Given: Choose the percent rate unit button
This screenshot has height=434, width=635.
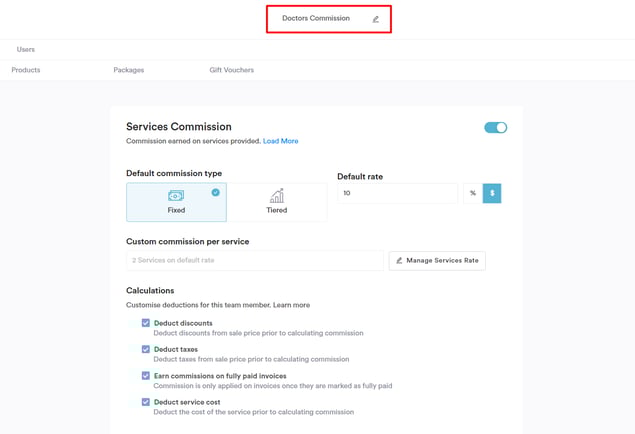Looking at the screenshot, I should coord(473,193).
